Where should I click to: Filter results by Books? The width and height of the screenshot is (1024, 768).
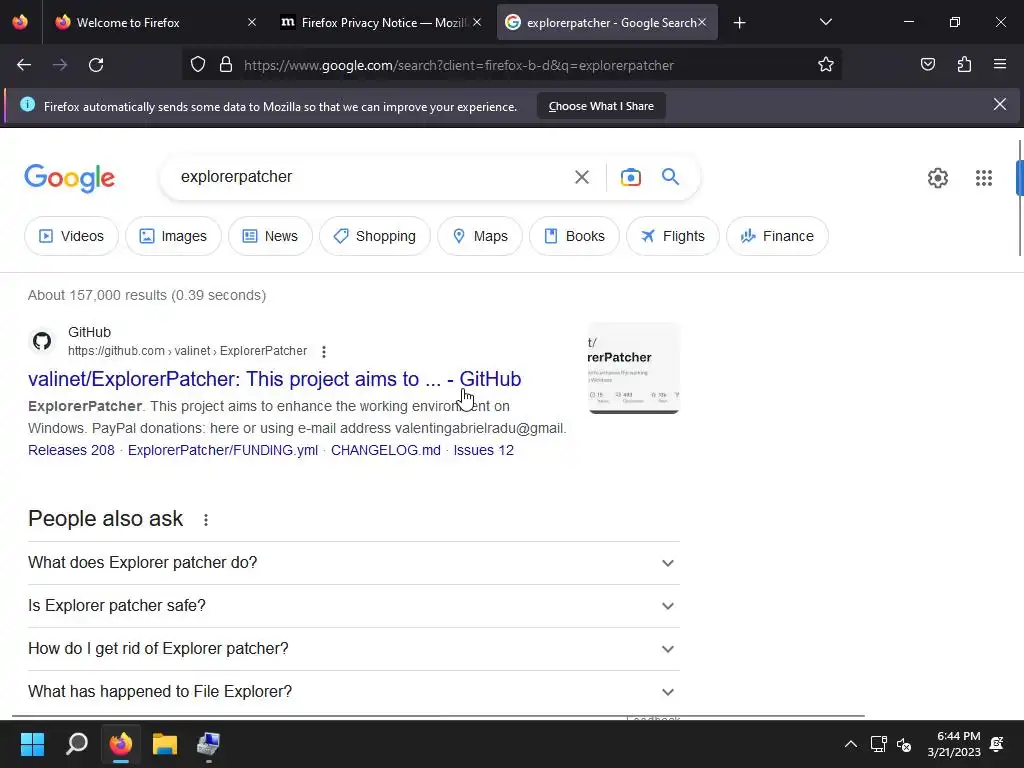pos(574,236)
